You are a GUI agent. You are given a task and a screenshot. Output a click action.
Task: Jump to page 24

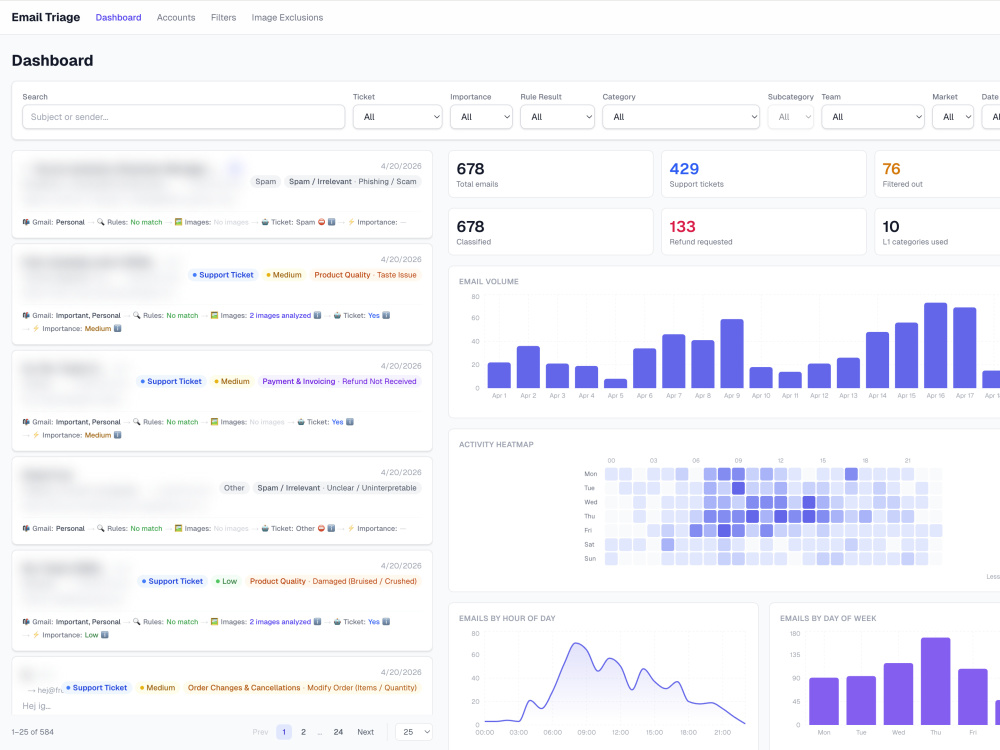tap(338, 732)
